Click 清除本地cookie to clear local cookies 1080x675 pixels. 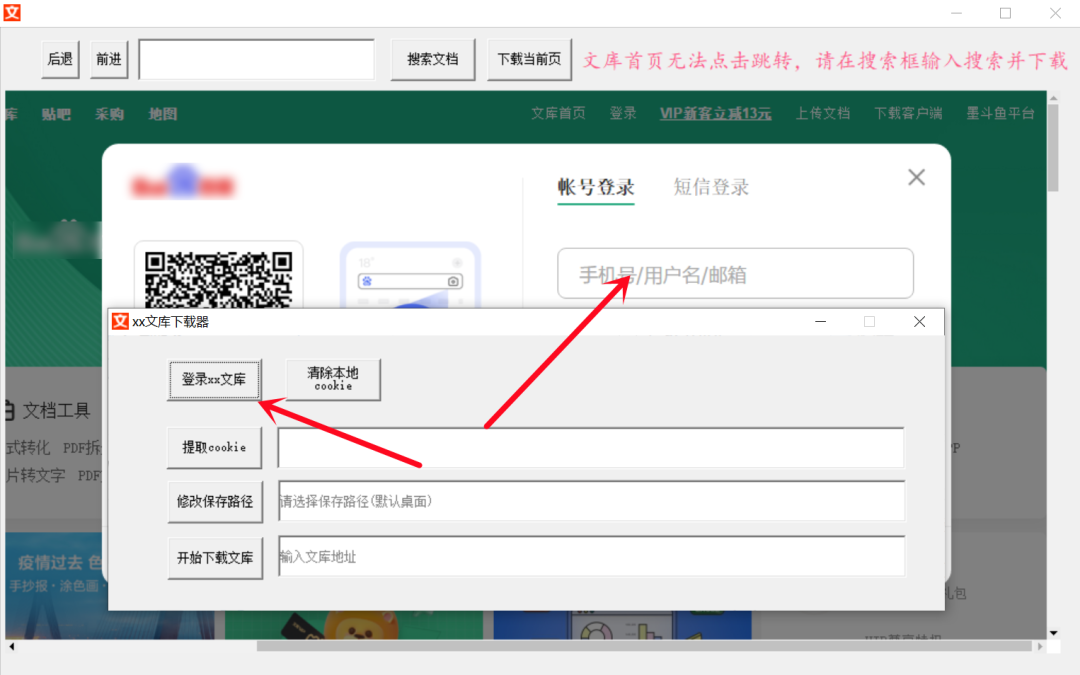click(x=332, y=379)
